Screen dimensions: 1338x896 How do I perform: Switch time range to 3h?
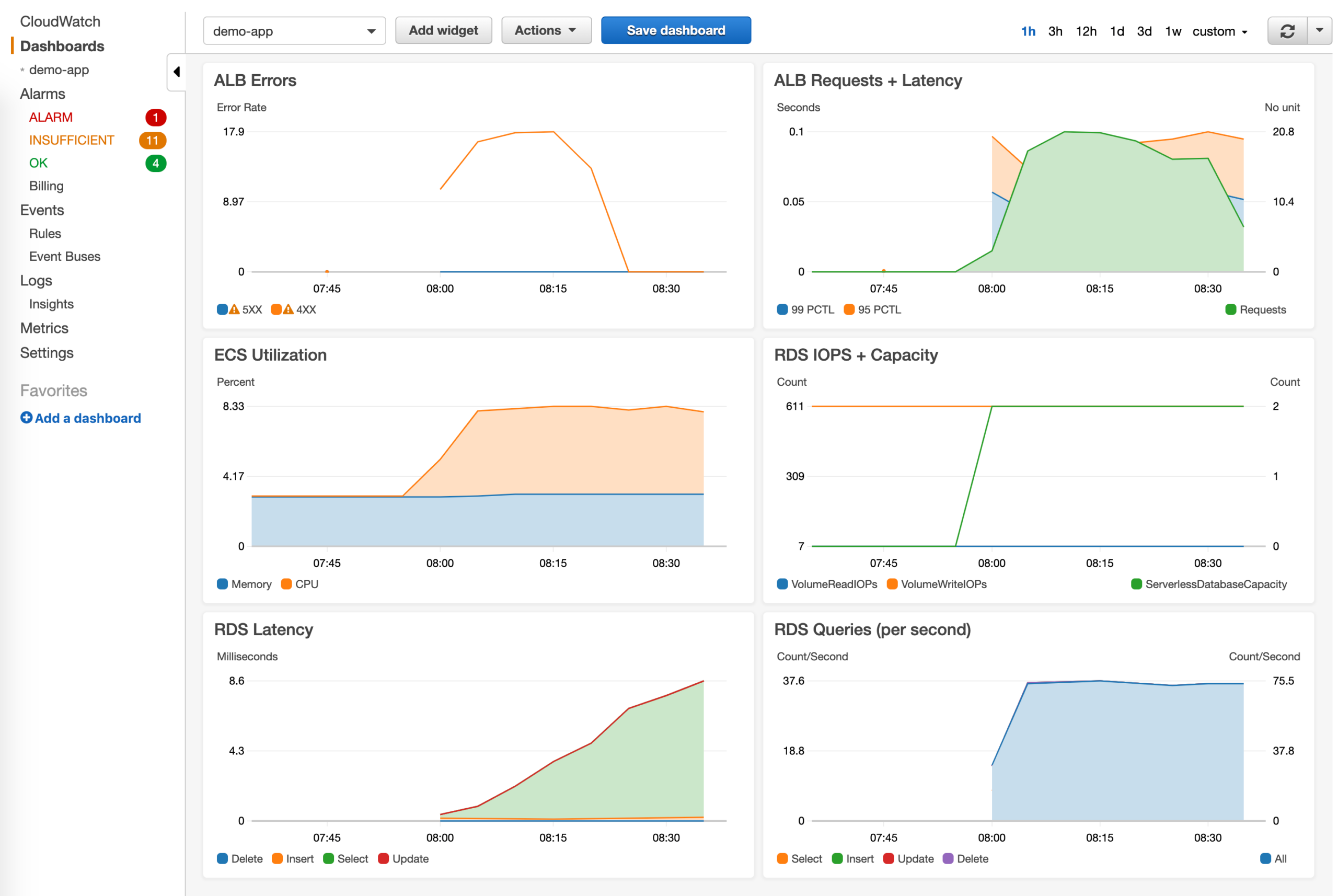coord(1055,31)
